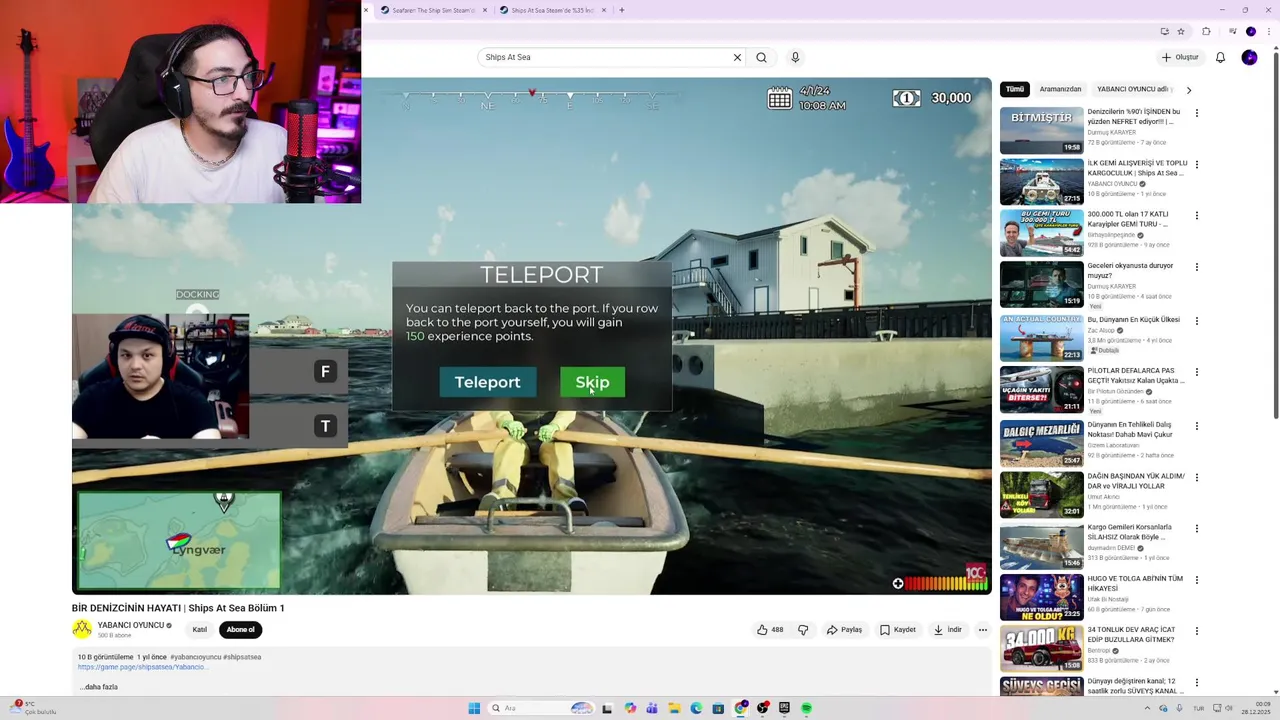Image resolution: width=1280 pixels, height=720 pixels.
Task: Open 34 TONLUK DEV ARAÇ video thumbnail
Action: (1041, 649)
